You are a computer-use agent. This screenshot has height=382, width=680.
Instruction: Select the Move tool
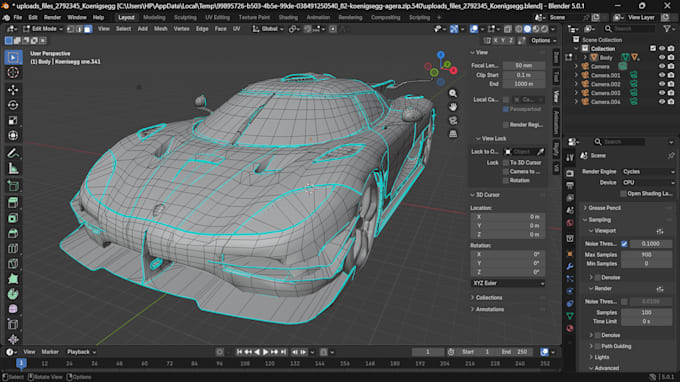tap(13, 90)
